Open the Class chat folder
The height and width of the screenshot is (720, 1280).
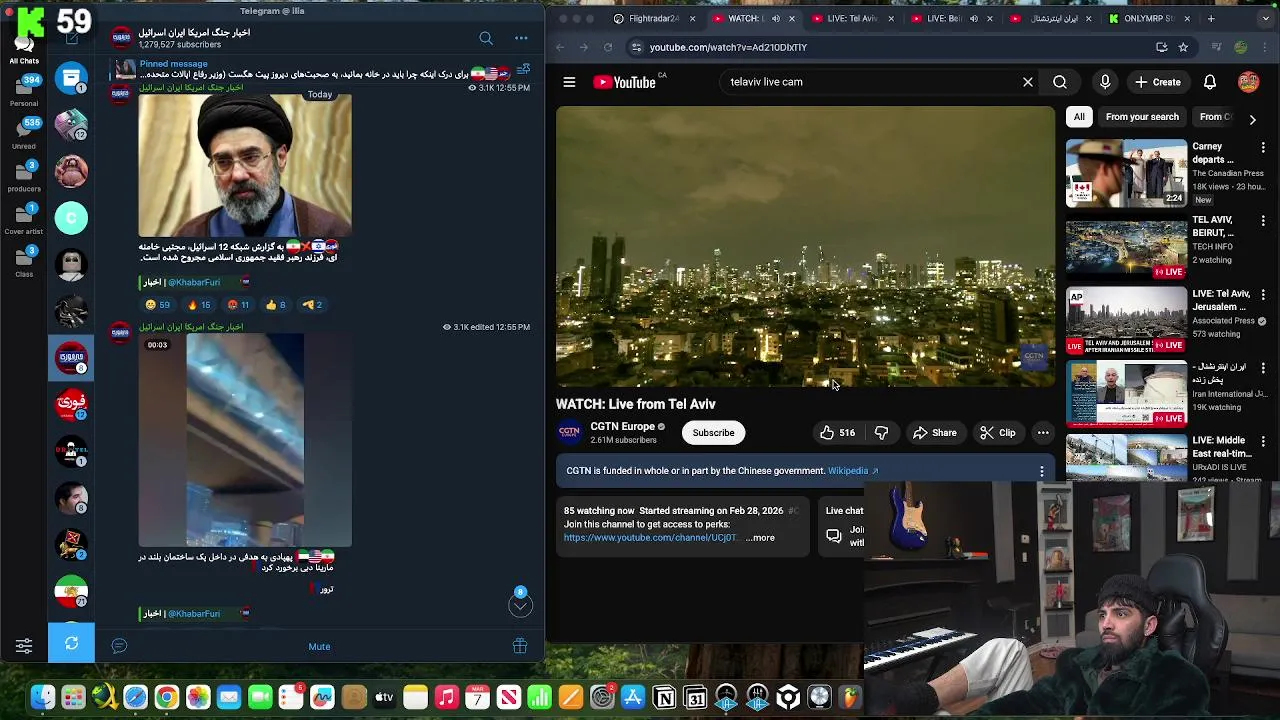tap(24, 260)
